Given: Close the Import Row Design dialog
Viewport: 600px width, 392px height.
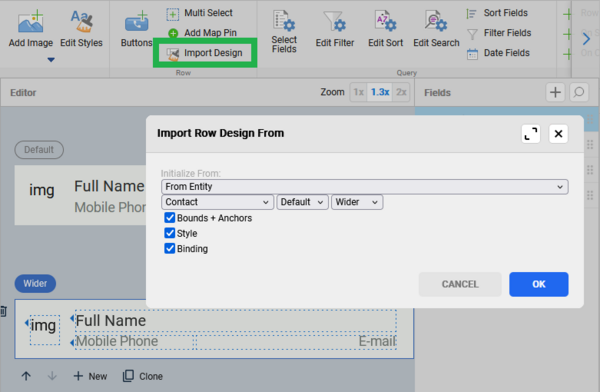Looking at the screenshot, I should pos(558,134).
